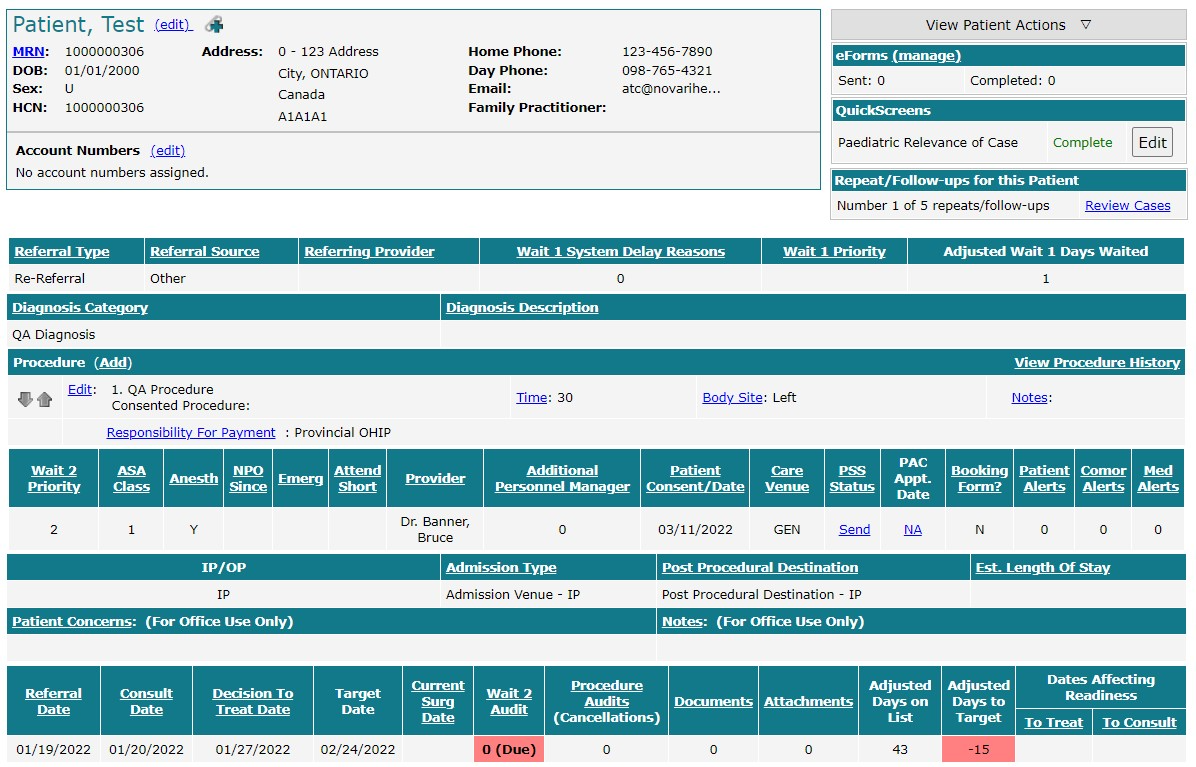
Task: Open the Comor Alerts header
Action: [x=1103, y=479]
